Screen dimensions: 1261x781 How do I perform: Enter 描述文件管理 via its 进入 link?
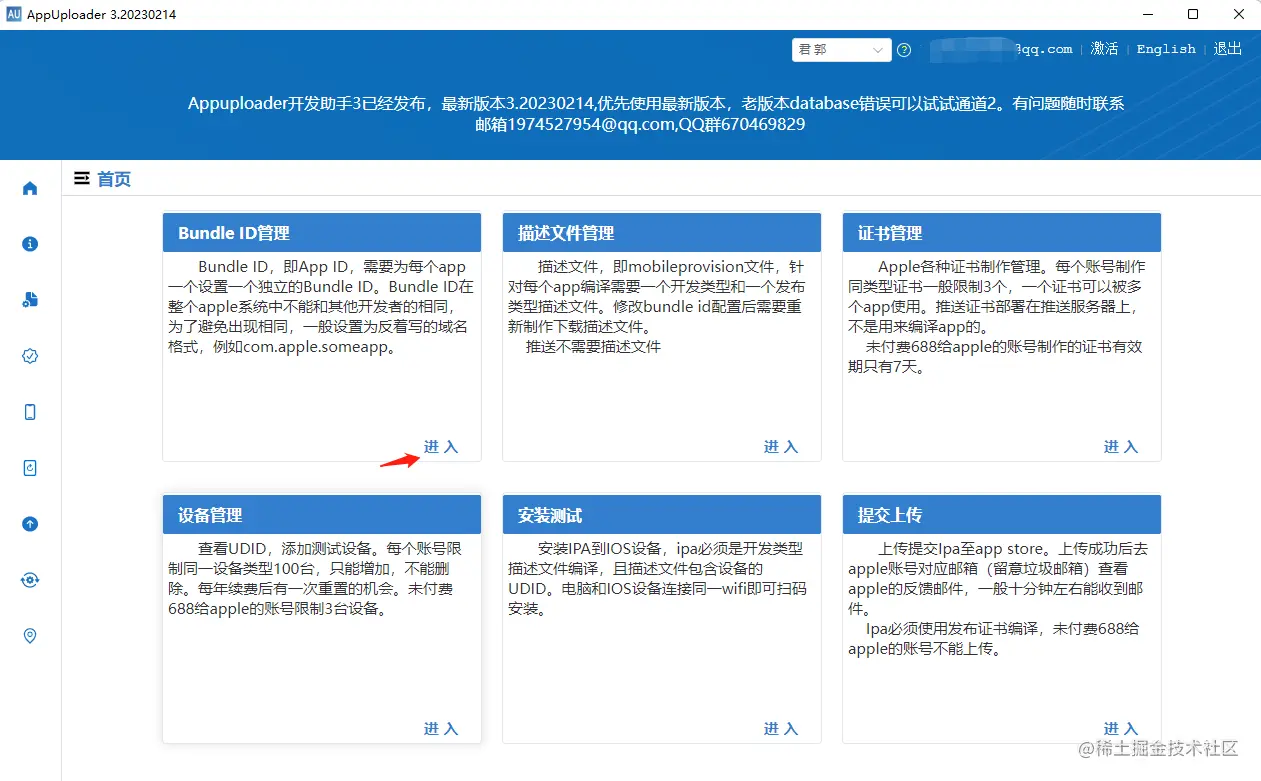[x=781, y=447]
